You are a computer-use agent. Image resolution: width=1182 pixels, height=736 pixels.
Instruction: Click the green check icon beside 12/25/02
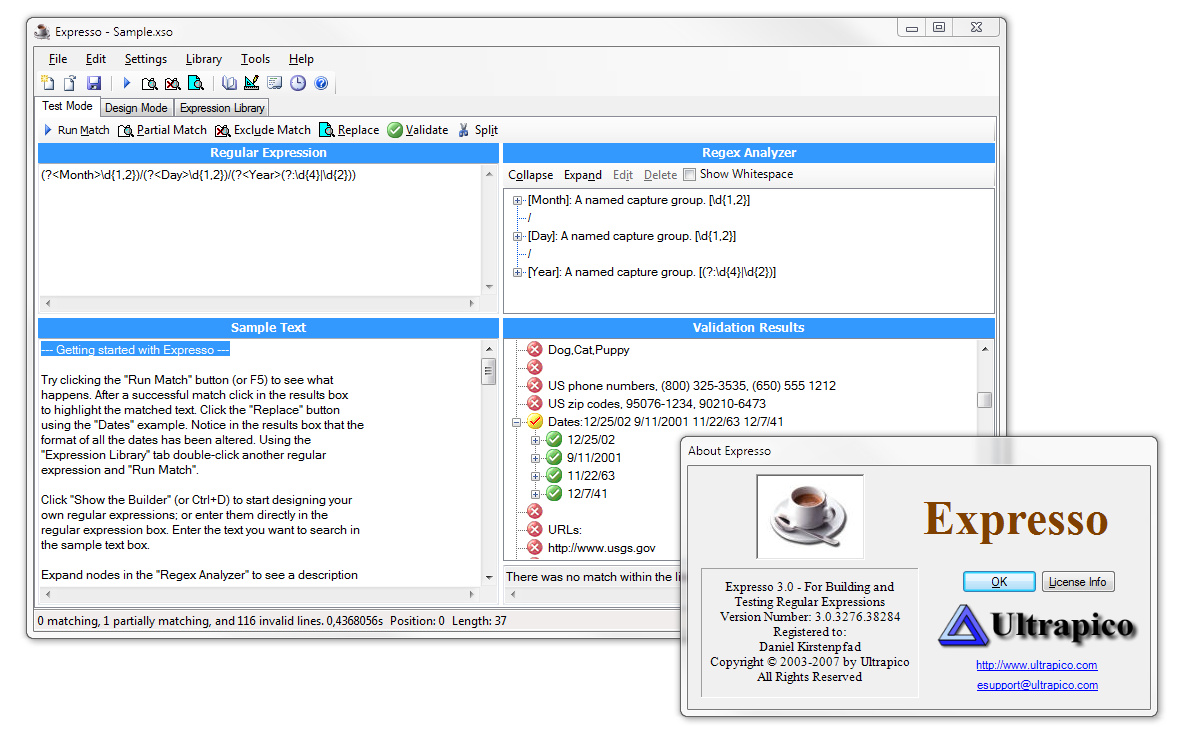click(x=554, y=439)
